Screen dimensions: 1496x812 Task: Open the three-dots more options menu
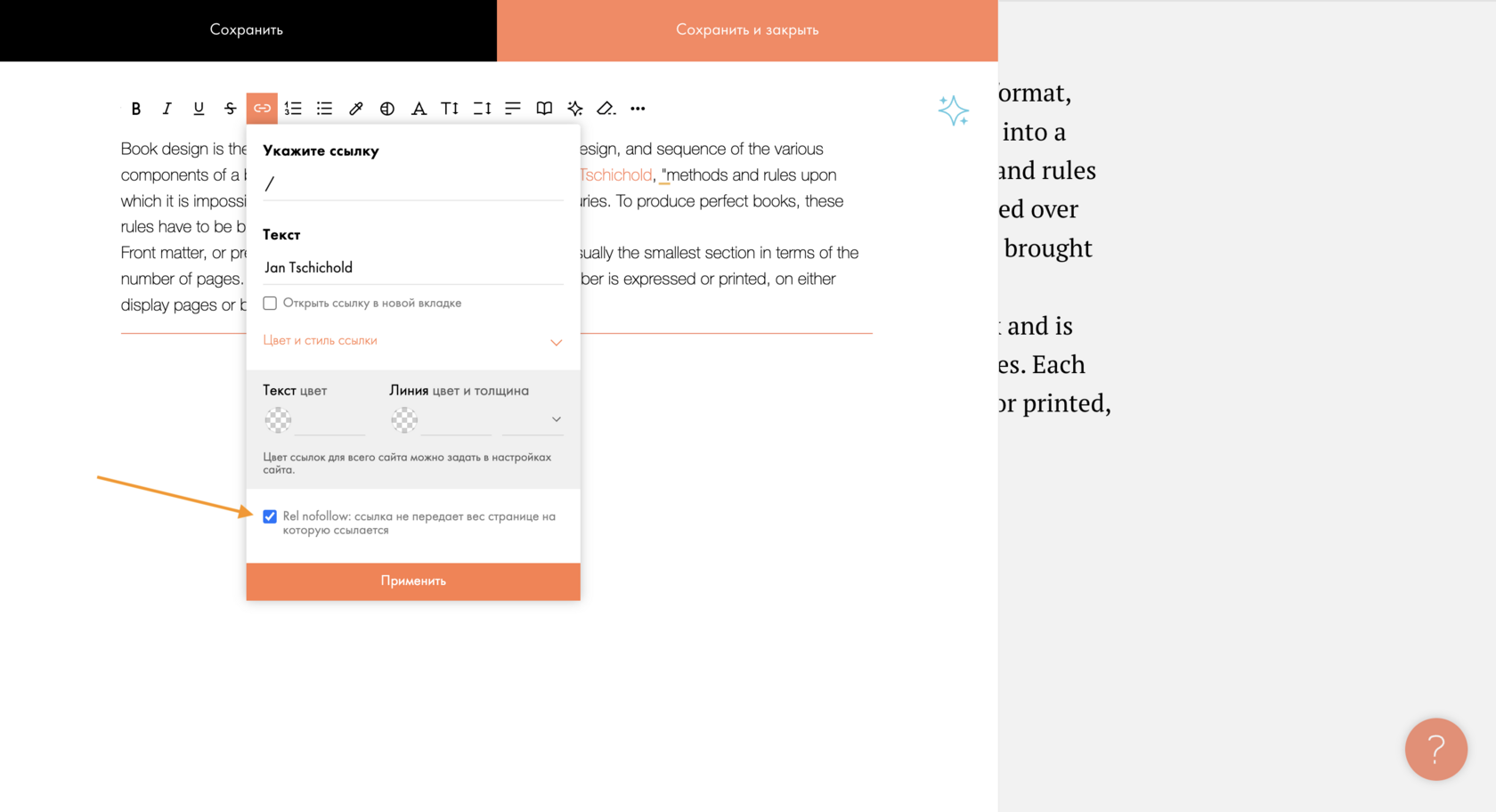tap(638, 109)
